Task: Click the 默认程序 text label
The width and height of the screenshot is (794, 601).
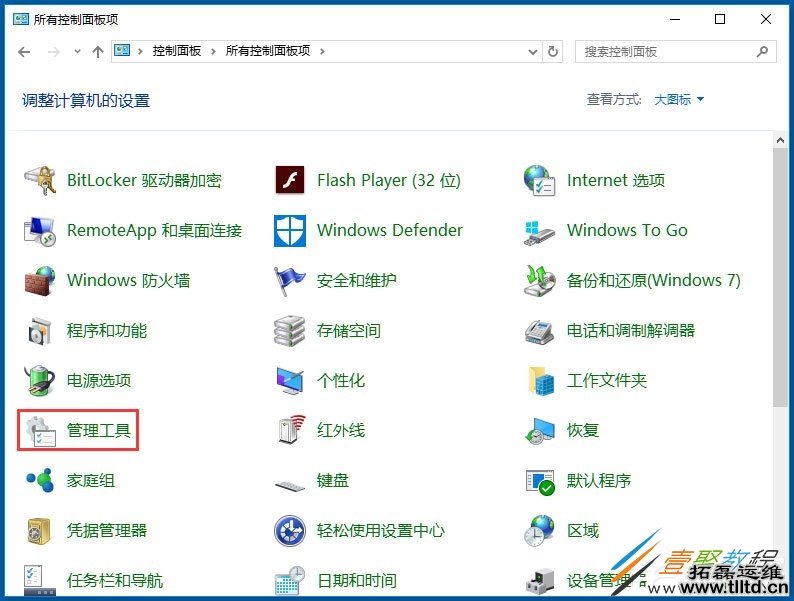Action: tap(599, 480)
